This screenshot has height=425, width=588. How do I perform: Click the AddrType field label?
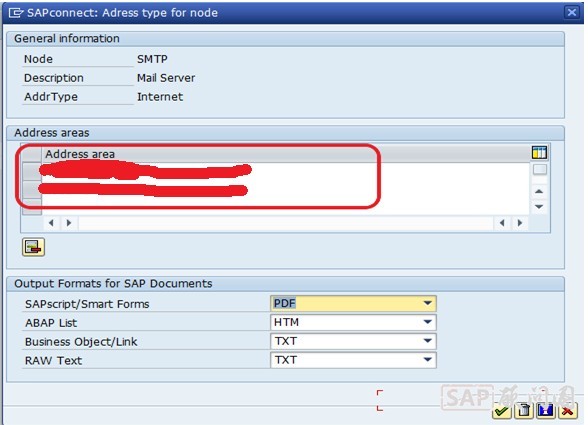[51, 97]
